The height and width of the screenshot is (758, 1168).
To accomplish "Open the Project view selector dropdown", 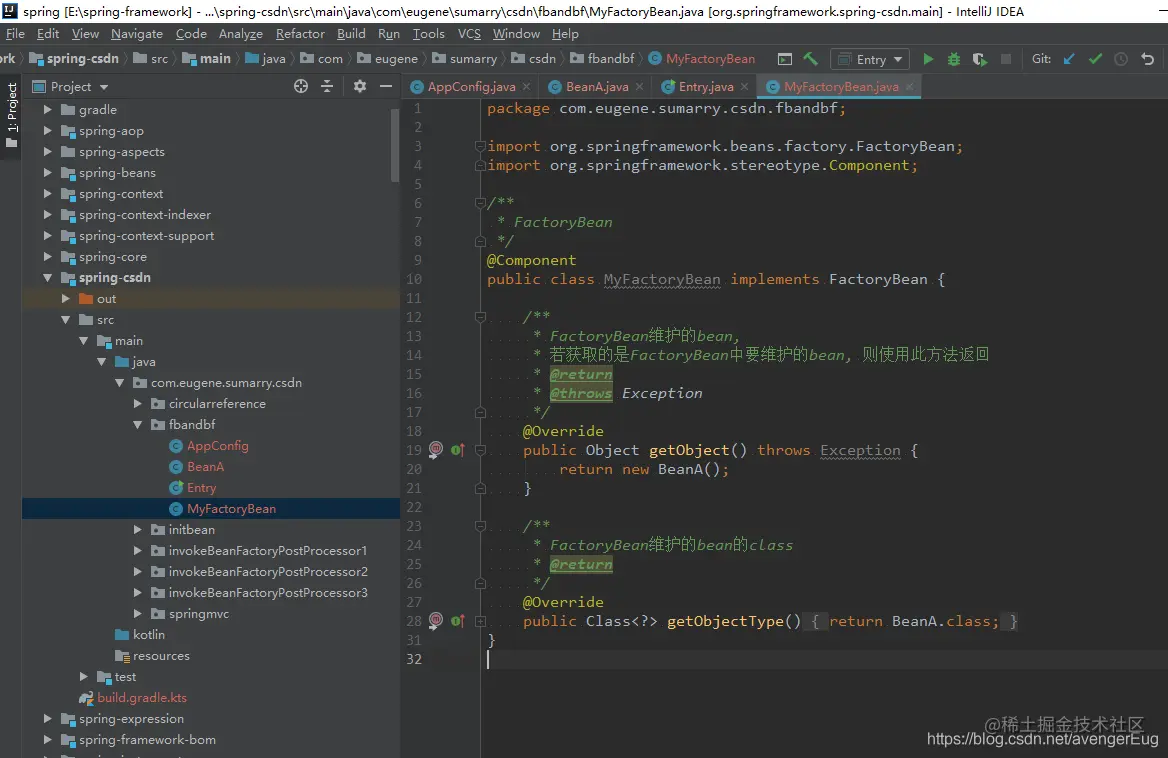I will click(x=71, y=86).
